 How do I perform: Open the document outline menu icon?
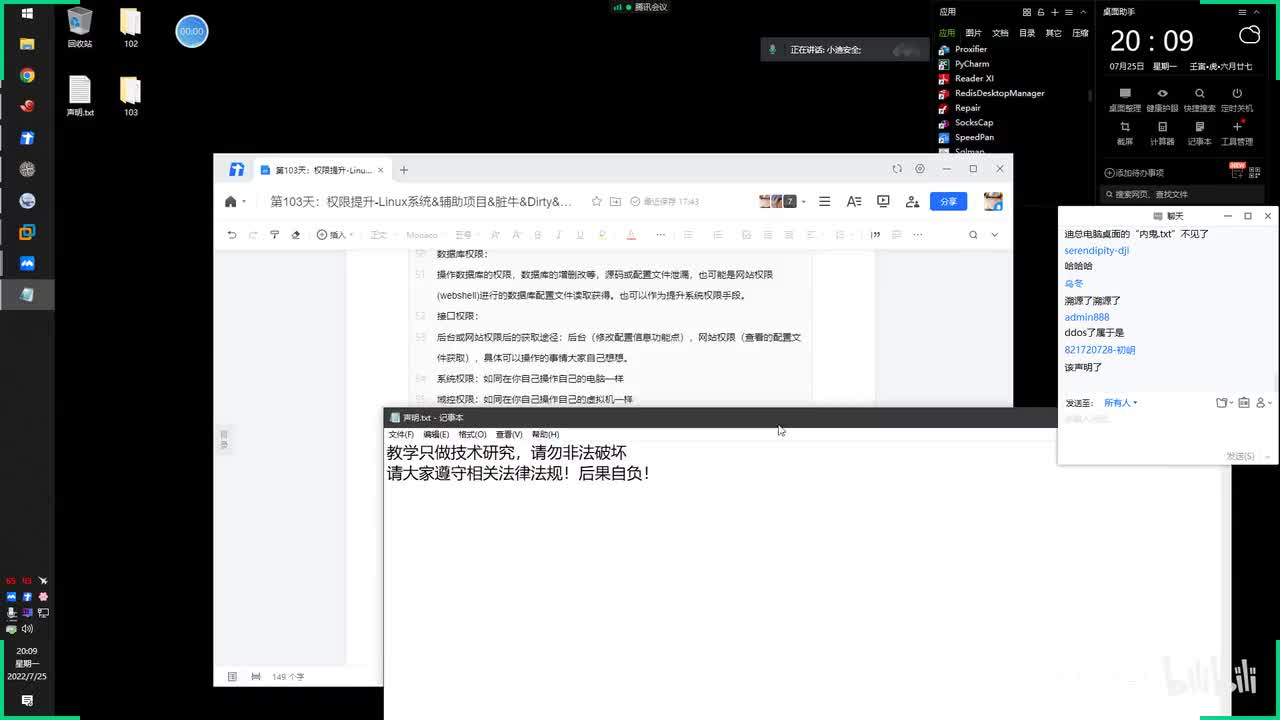[x=824, y=201]
